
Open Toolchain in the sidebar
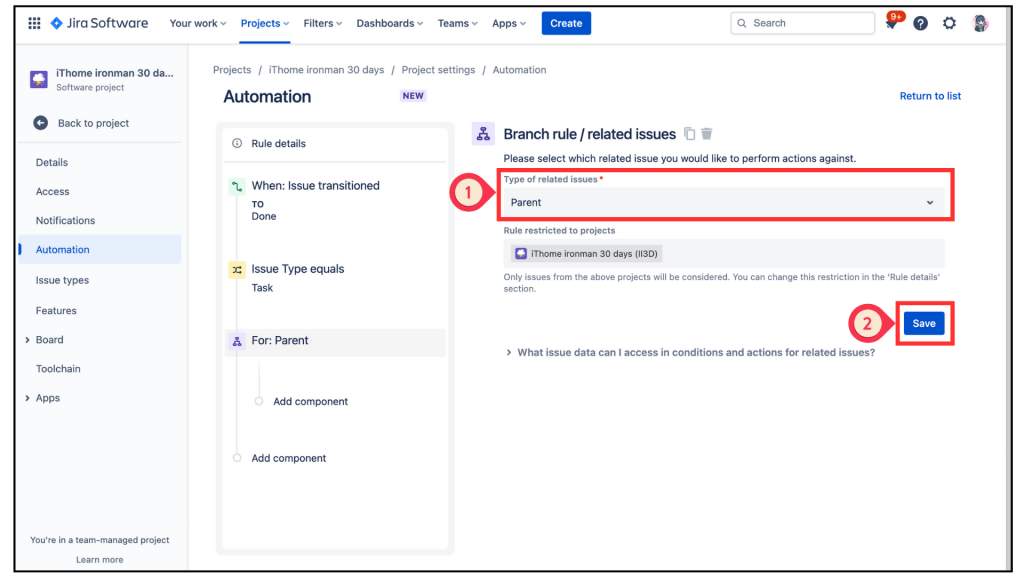(58, 368)
